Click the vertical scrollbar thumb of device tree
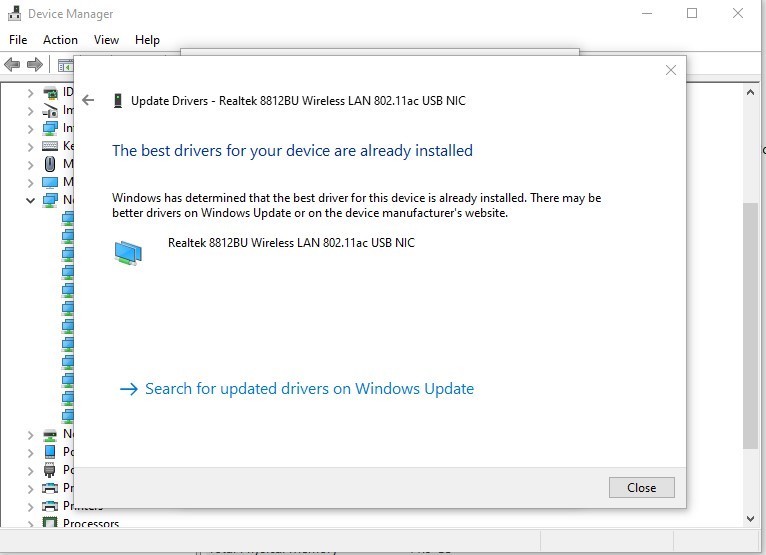Screen dimensions: 766x555 [750, 325]
